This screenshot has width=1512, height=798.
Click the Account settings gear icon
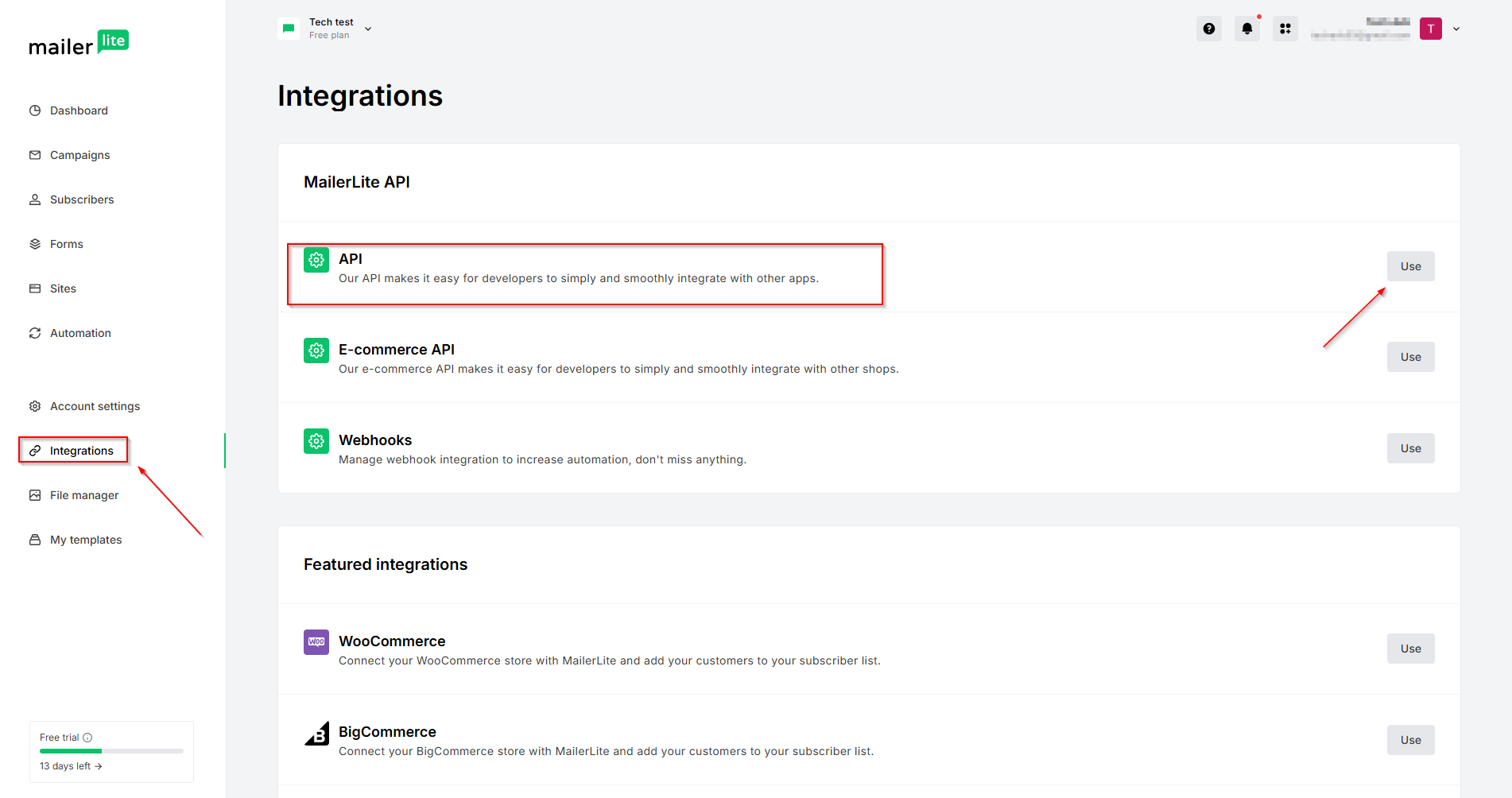click(35, 406)
